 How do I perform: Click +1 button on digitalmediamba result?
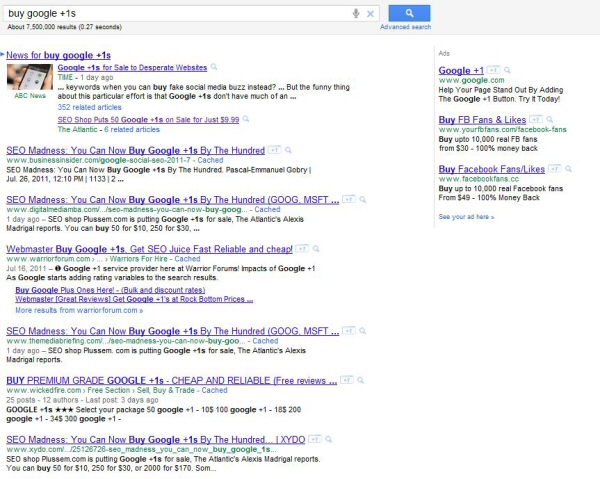click(x=349, y=199)
